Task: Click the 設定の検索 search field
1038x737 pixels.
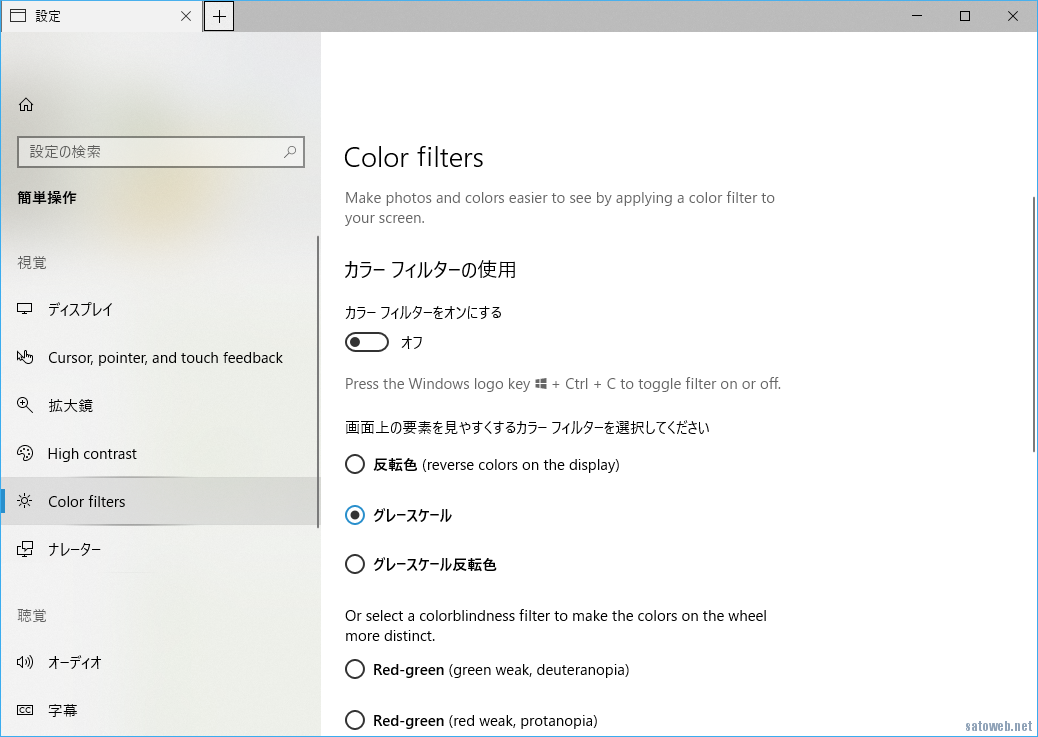Action: [150, 152]
